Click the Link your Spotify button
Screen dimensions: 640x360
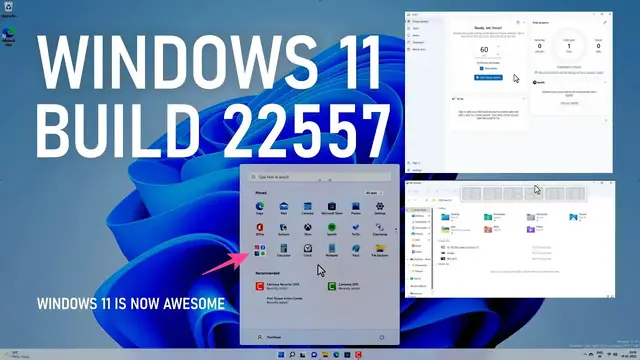569,103
